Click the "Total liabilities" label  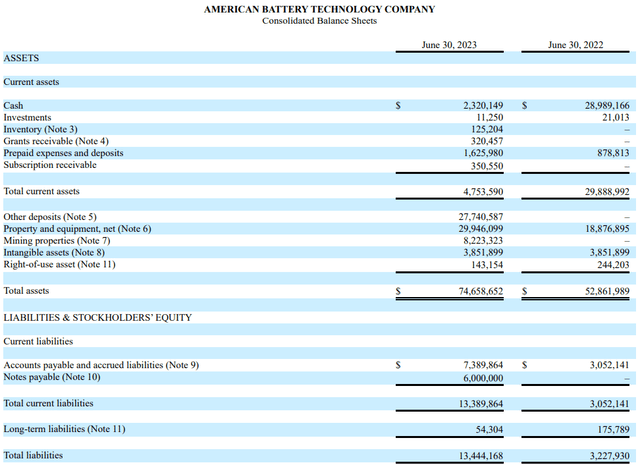coord(33,455)
